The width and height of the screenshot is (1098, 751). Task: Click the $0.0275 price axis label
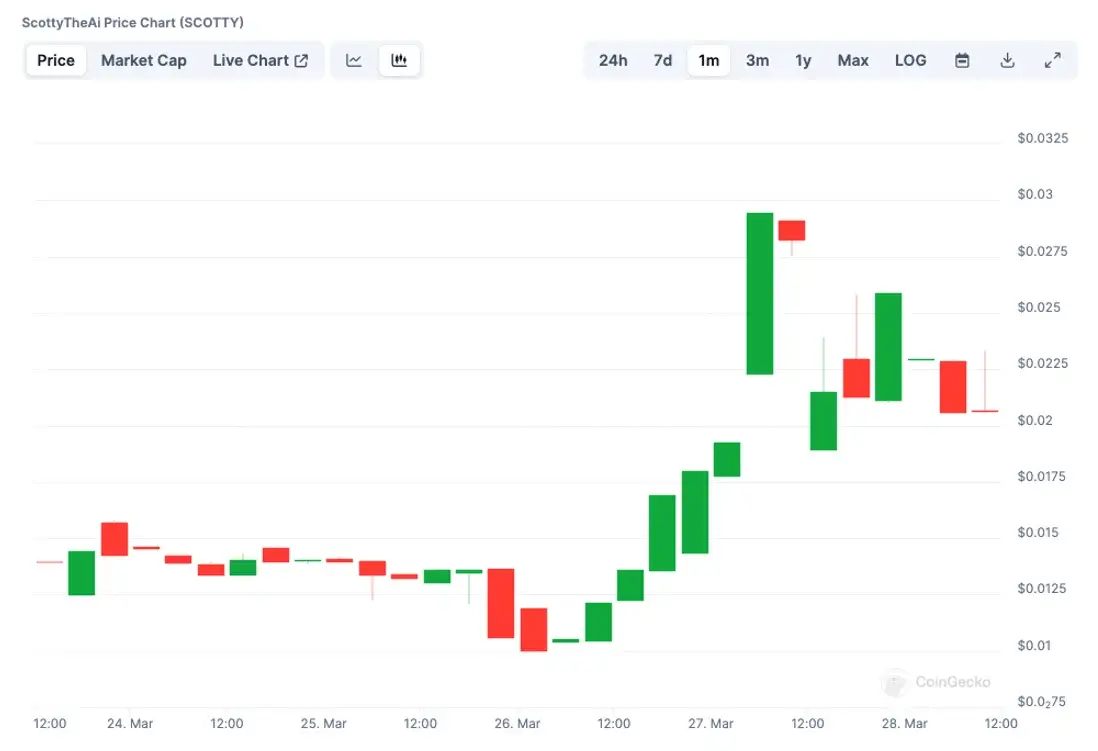1043,251
